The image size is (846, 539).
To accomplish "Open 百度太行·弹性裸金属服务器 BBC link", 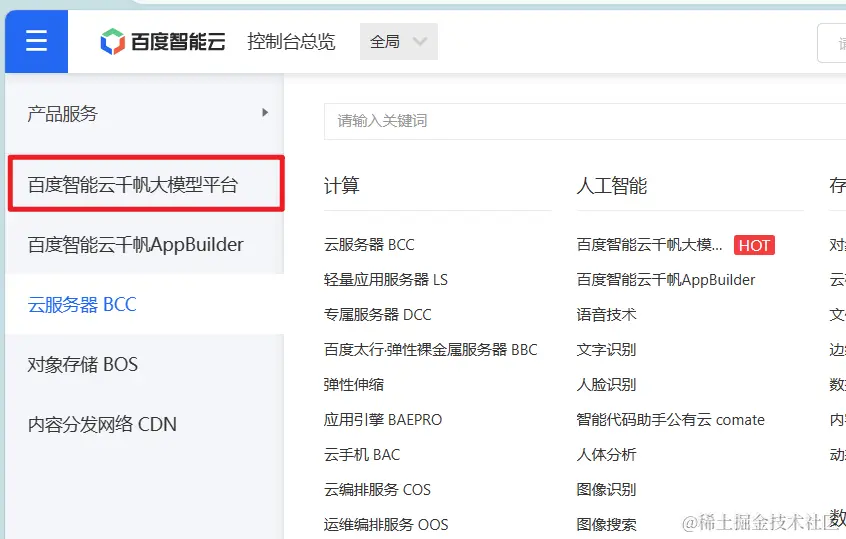I will (x=431, y=350).
